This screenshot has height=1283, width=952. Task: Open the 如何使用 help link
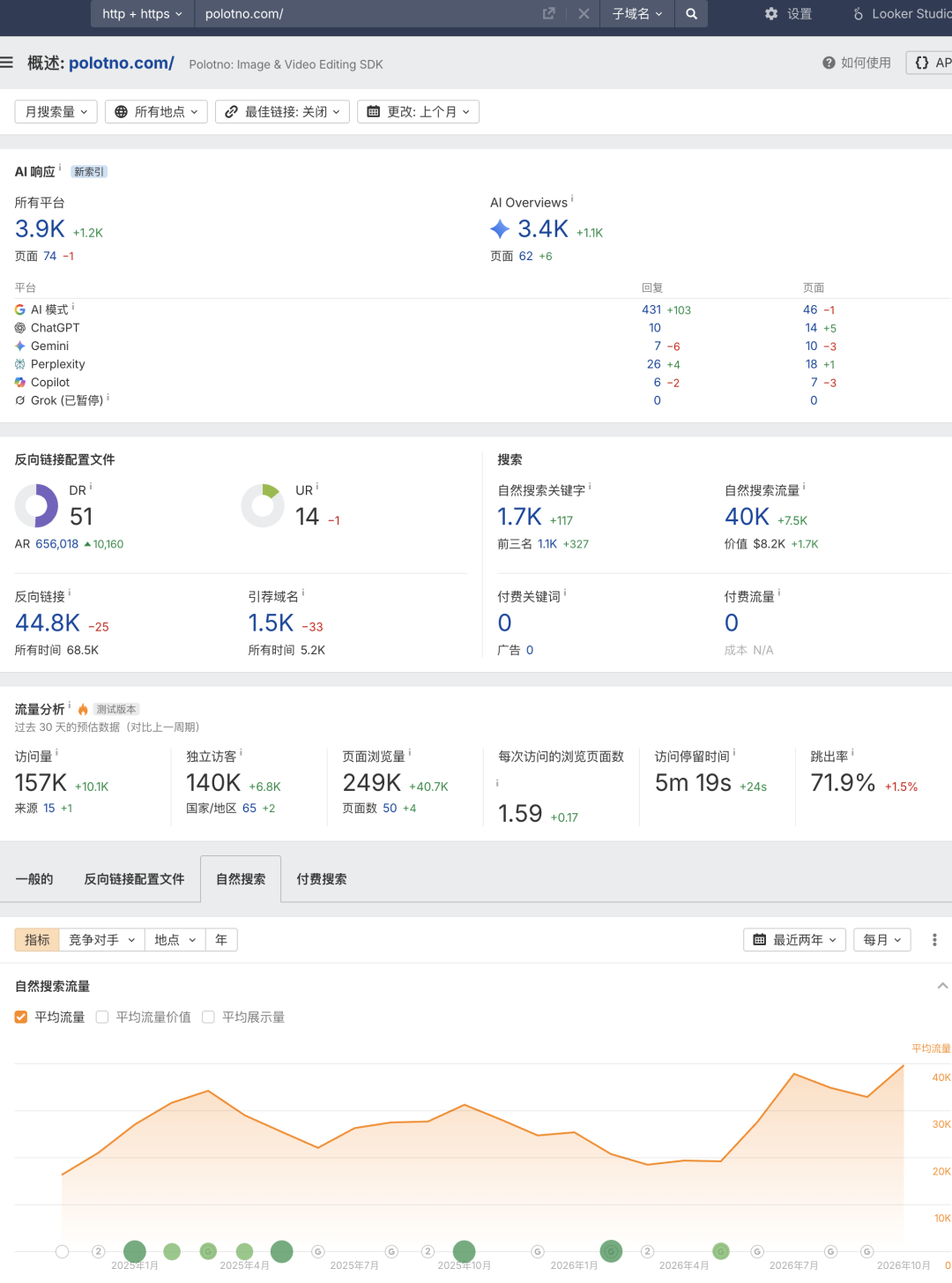pyautogui.click(x=857, y=63)
